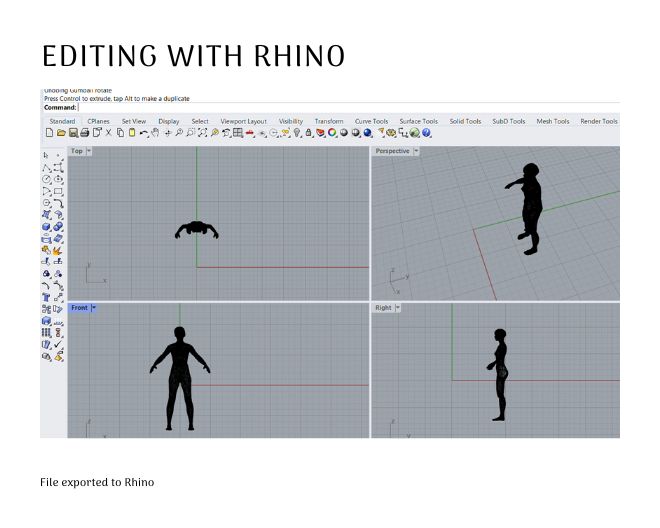Click the Zoom Extents icon
Screen dimensions: 660x528
[202, 133]
